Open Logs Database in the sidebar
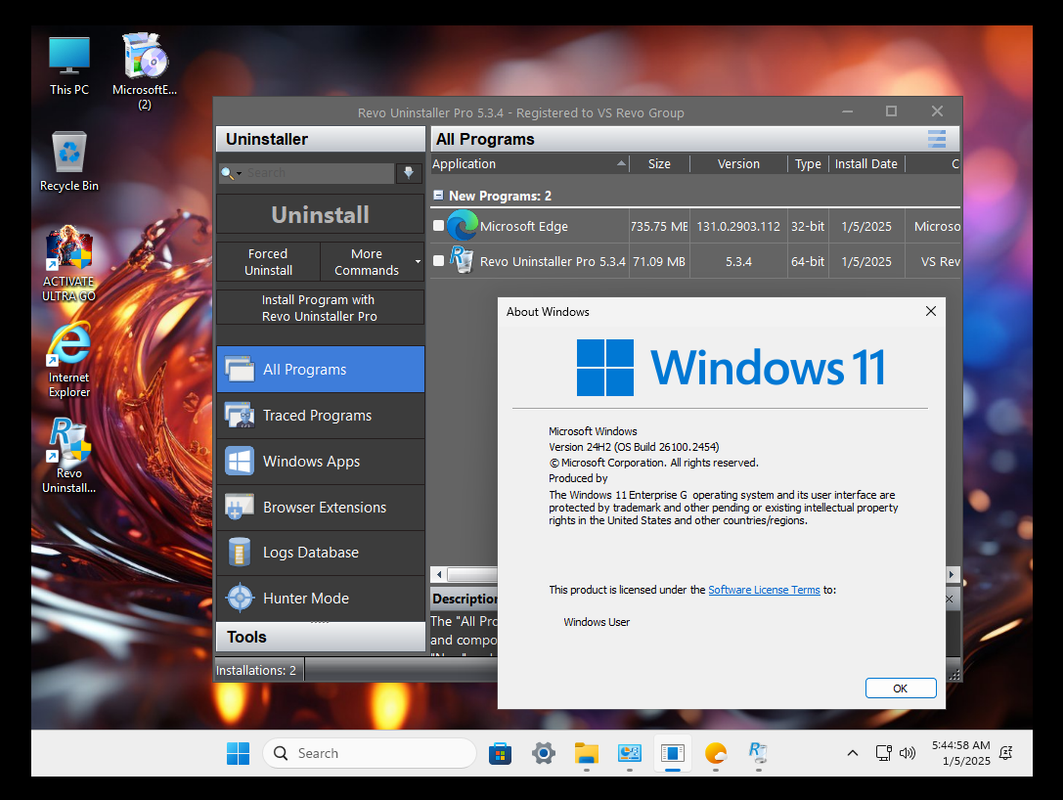 click(x=321, y=553)
